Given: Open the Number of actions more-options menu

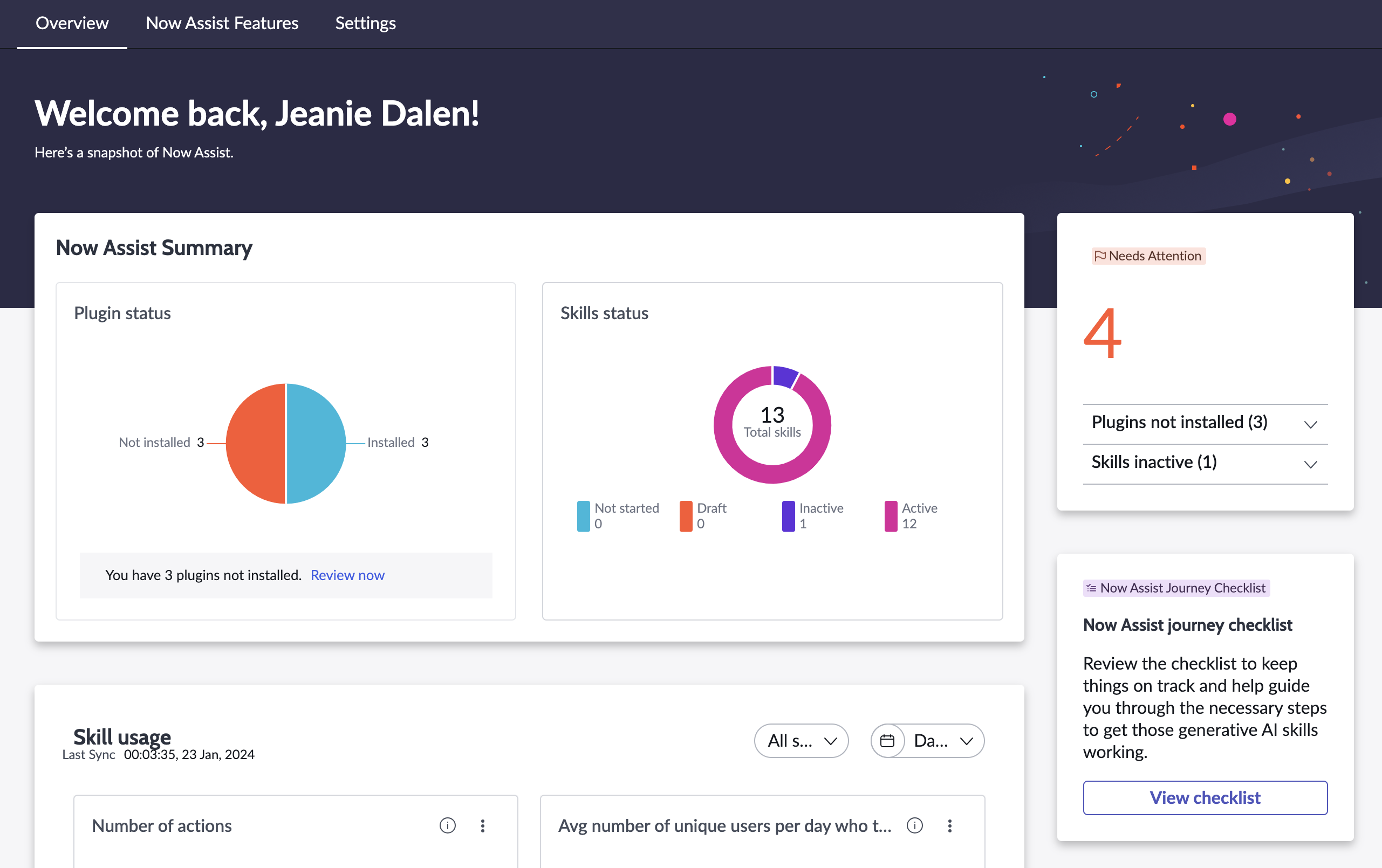Looking at the screenshot, I should tap(483, 825).
